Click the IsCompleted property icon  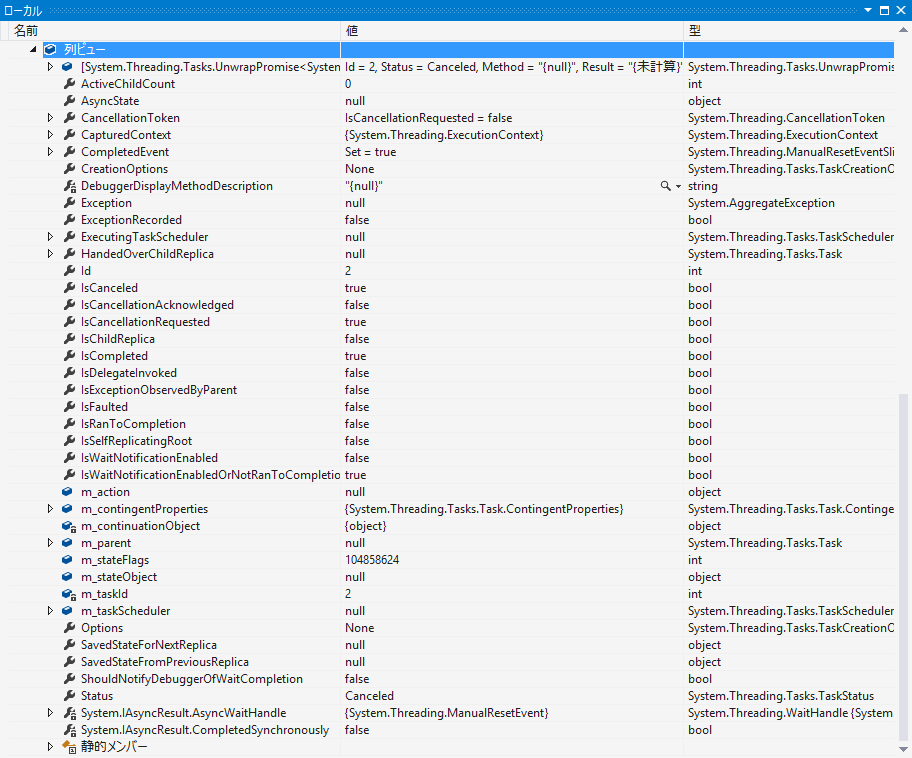pos(69,356)
